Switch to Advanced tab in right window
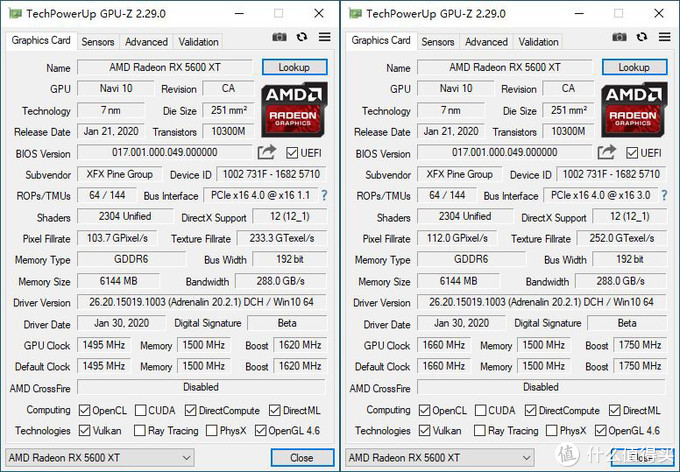 (x=487, y=42)
